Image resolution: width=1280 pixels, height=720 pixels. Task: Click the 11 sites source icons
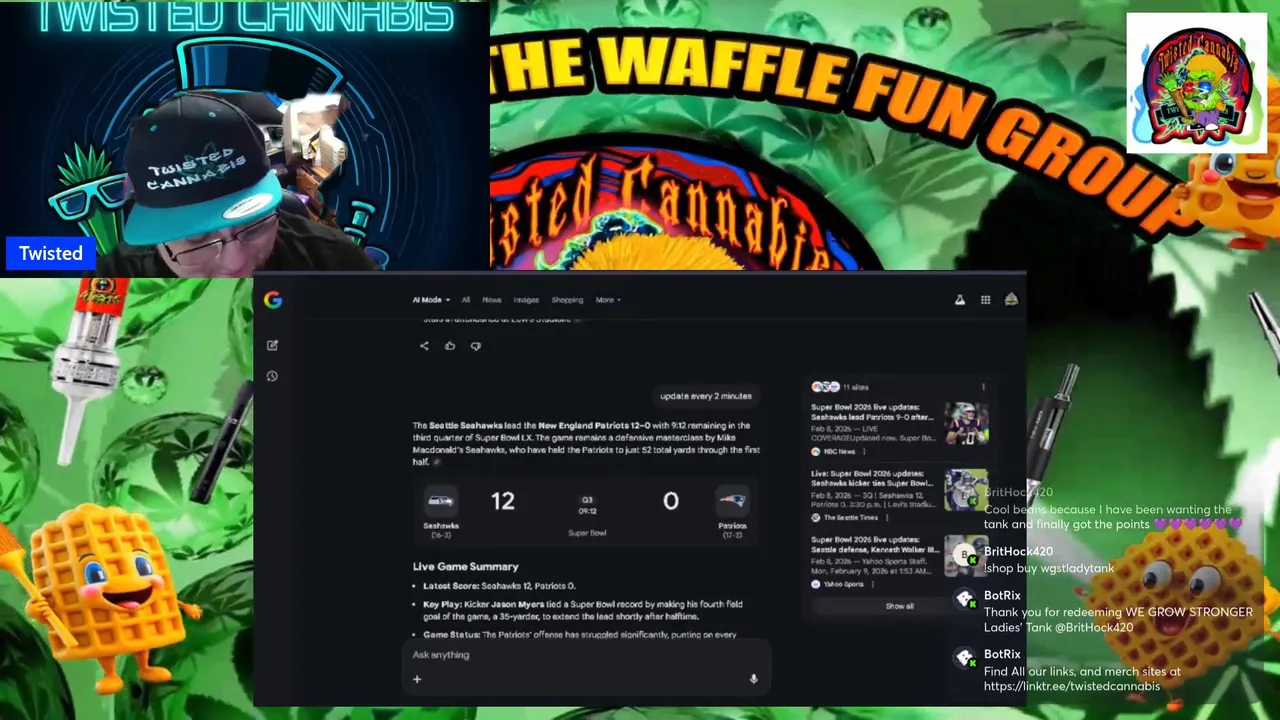pyautogui.click(x=825, y=387)
